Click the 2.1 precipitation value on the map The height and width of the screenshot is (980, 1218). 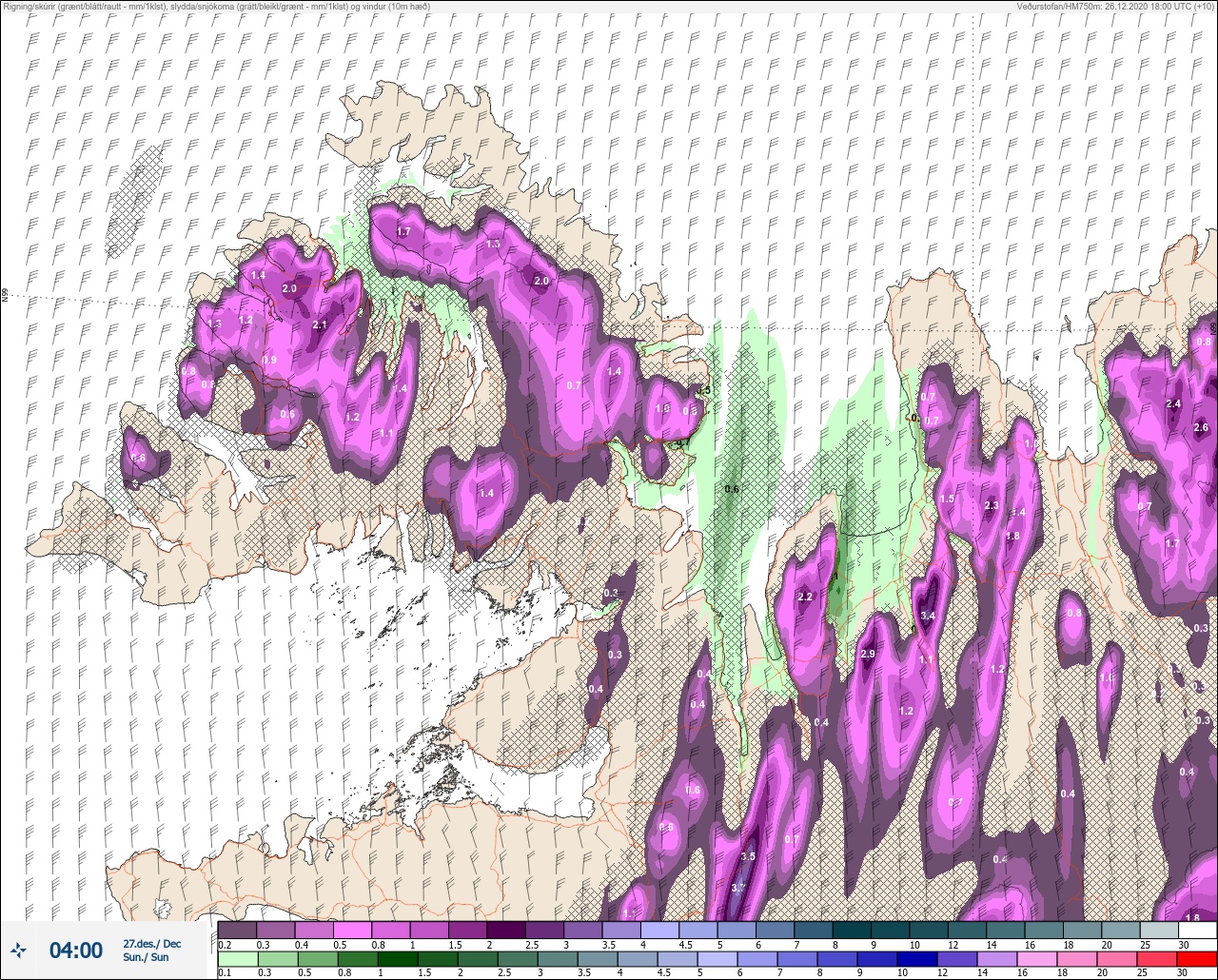coord(320,325)
